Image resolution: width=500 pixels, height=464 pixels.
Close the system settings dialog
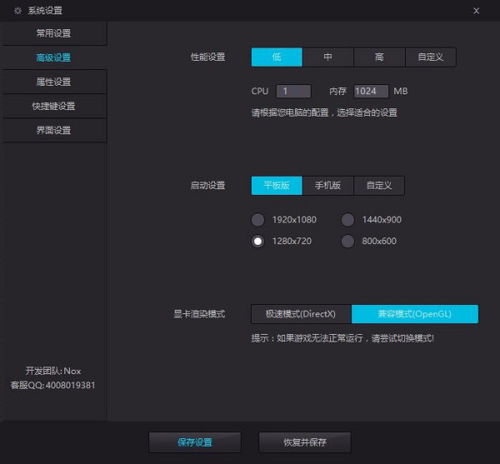pyautogui.click(x=476, y=11)
